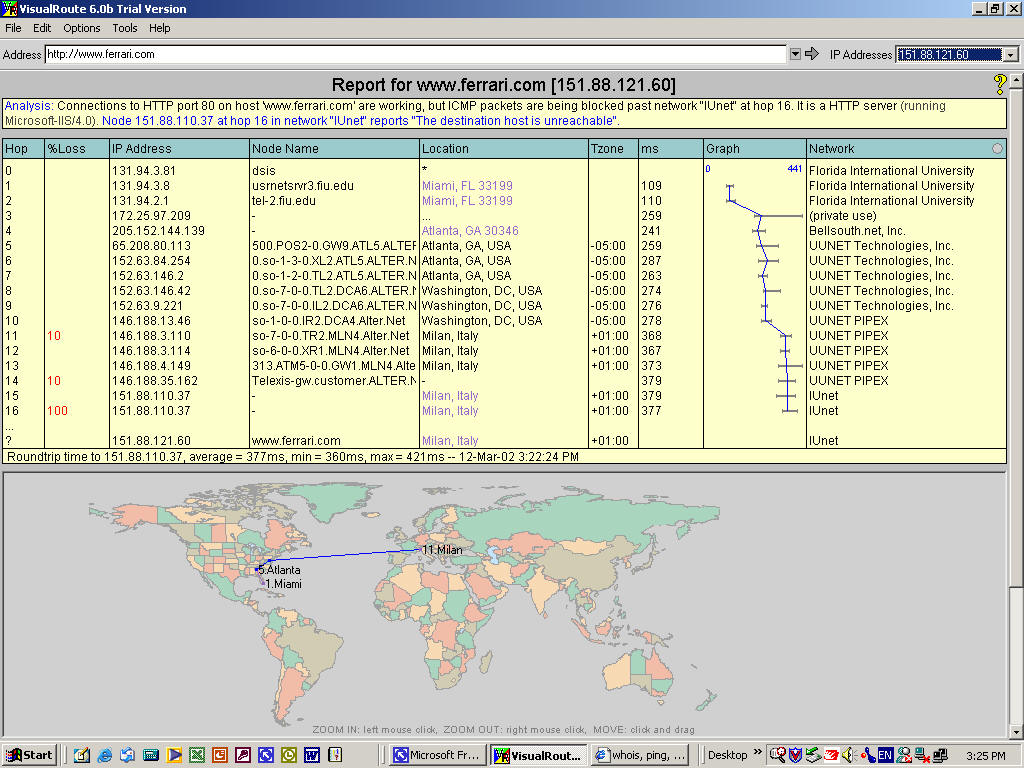1024x768 pixels.
Task: Launch Access from quick launch bar
Action: tap(243, 755)
